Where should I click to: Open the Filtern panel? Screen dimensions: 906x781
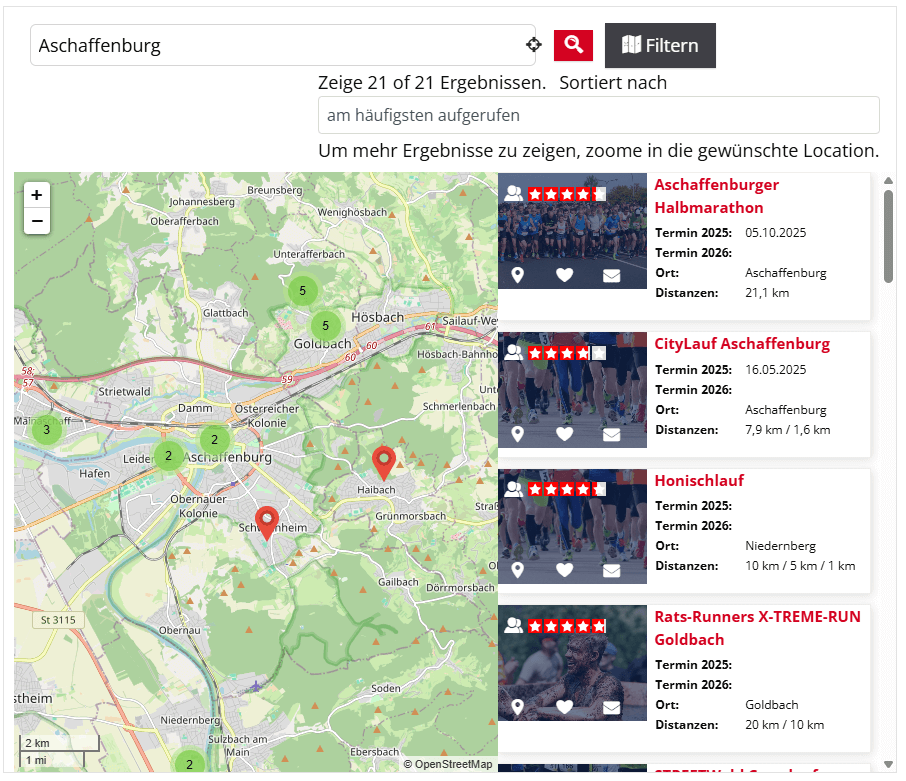point(660,45)
